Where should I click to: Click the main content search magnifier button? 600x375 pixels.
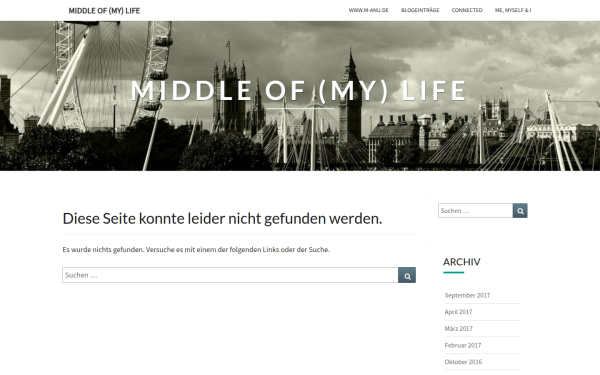click(x=407, y=275)
